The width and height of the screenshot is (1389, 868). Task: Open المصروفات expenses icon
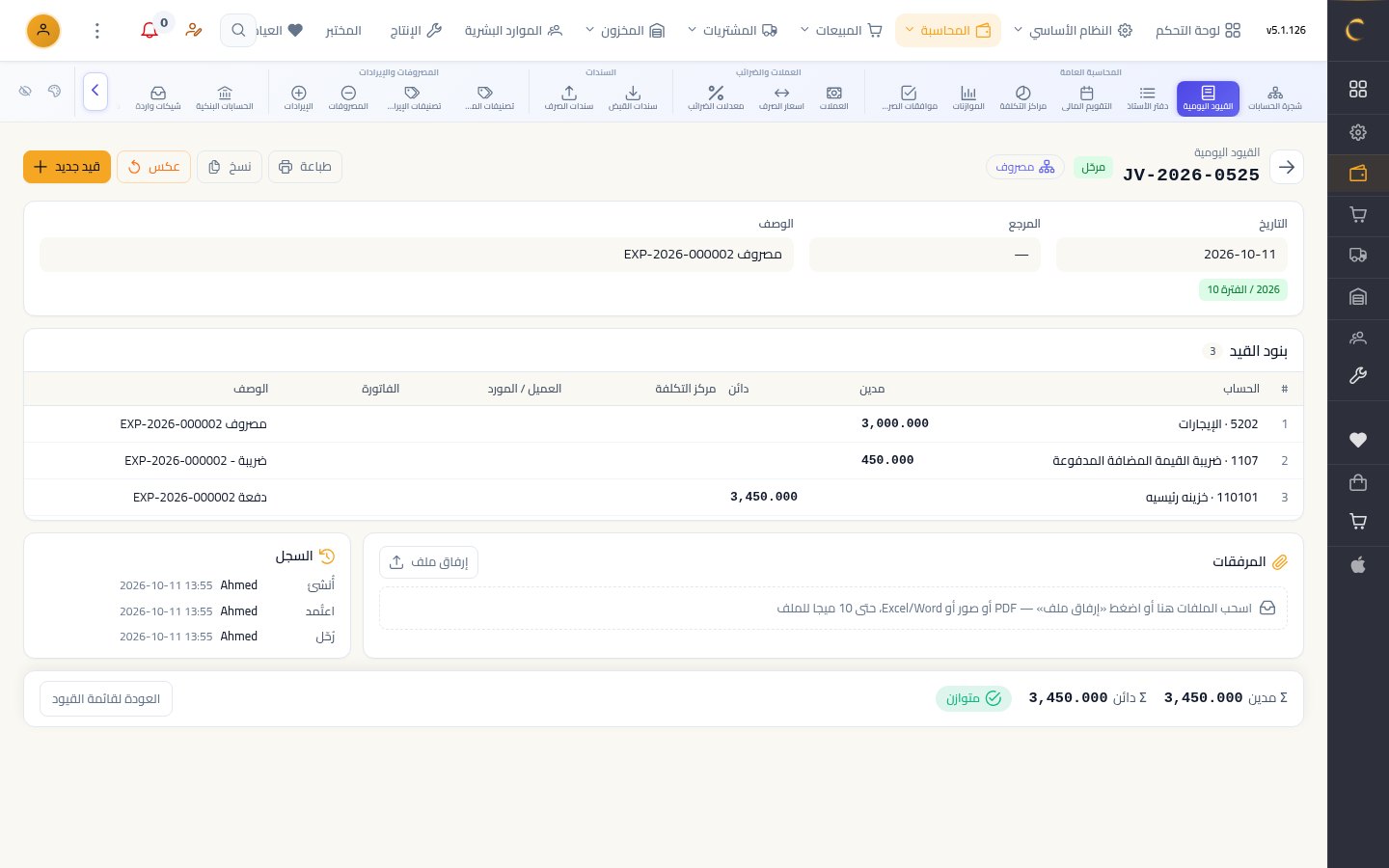pos(349,97)
